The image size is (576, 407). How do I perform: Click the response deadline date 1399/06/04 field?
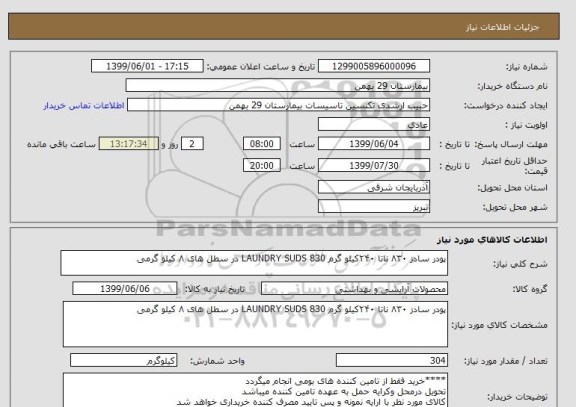pos(374,144)
